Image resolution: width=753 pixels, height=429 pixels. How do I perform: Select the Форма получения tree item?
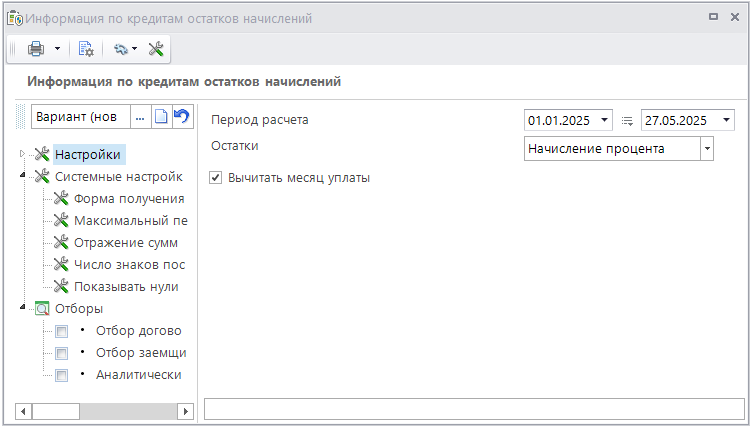tap(128, 198)
